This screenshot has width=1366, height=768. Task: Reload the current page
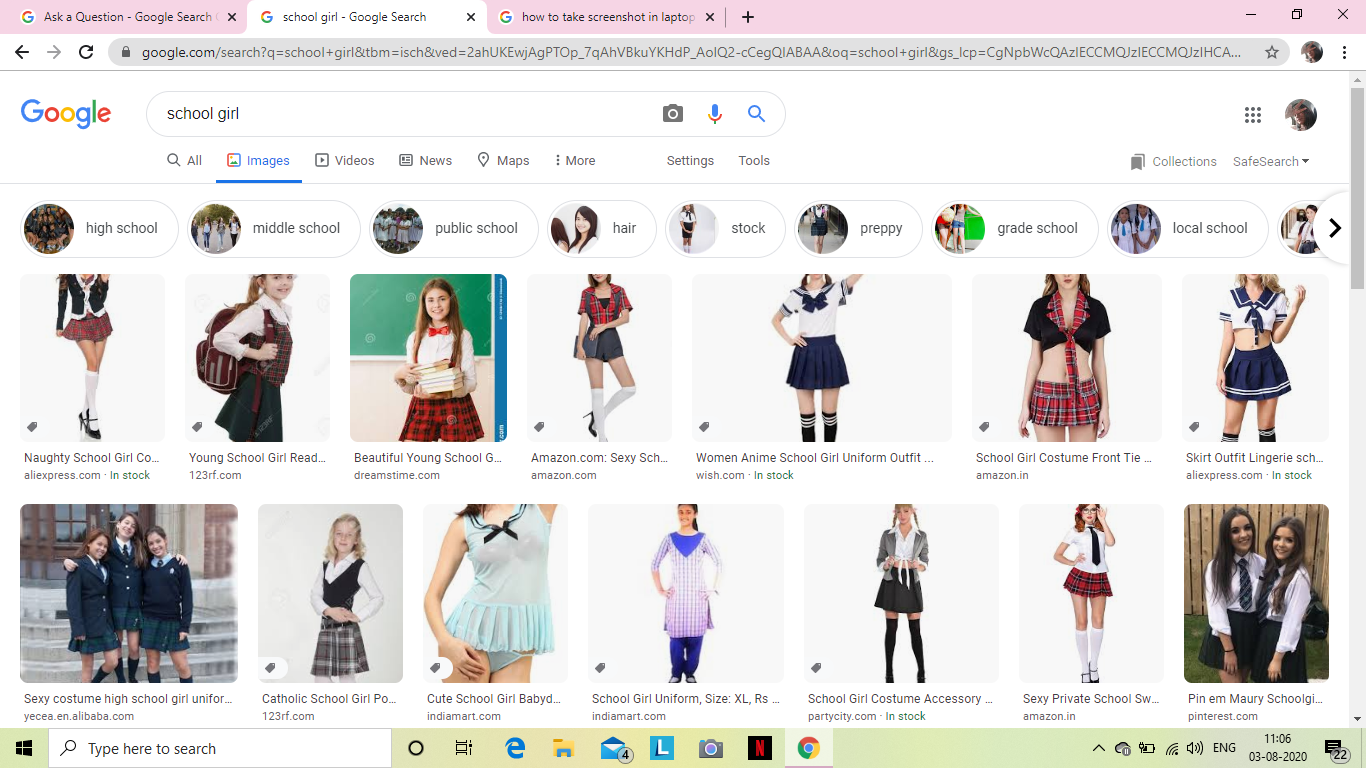pyautogui.click(x=86, y=52)
